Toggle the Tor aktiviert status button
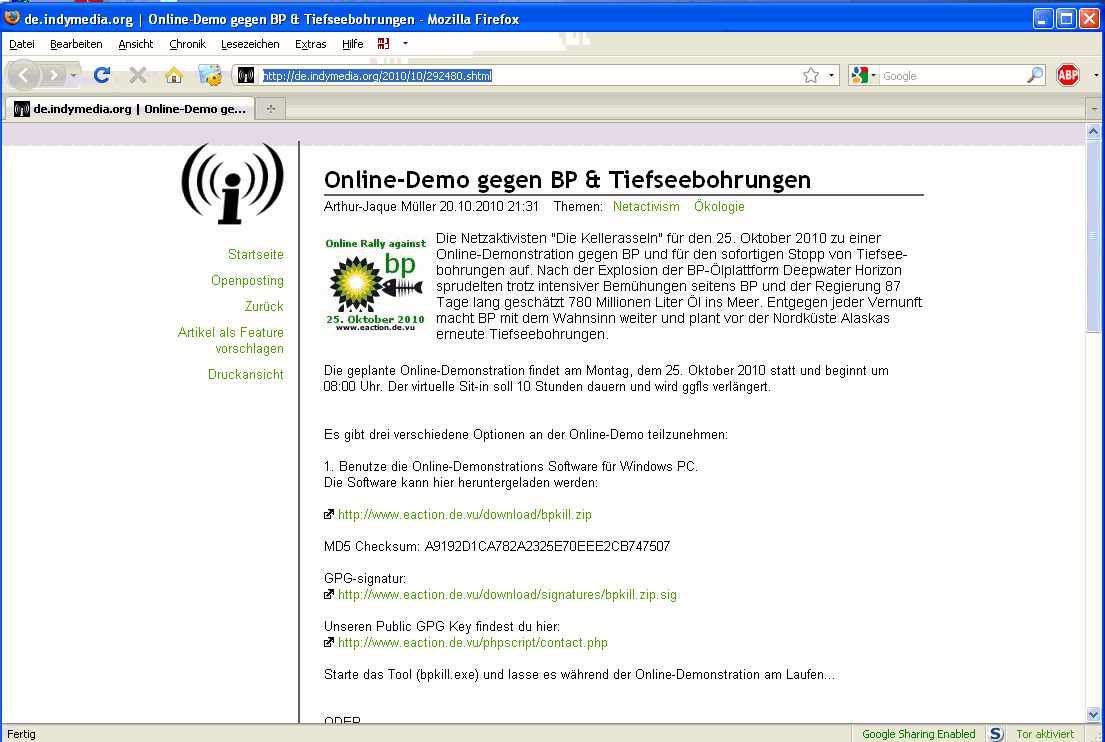Viewport: 1105px width, 742px height. click(1045, 734)
